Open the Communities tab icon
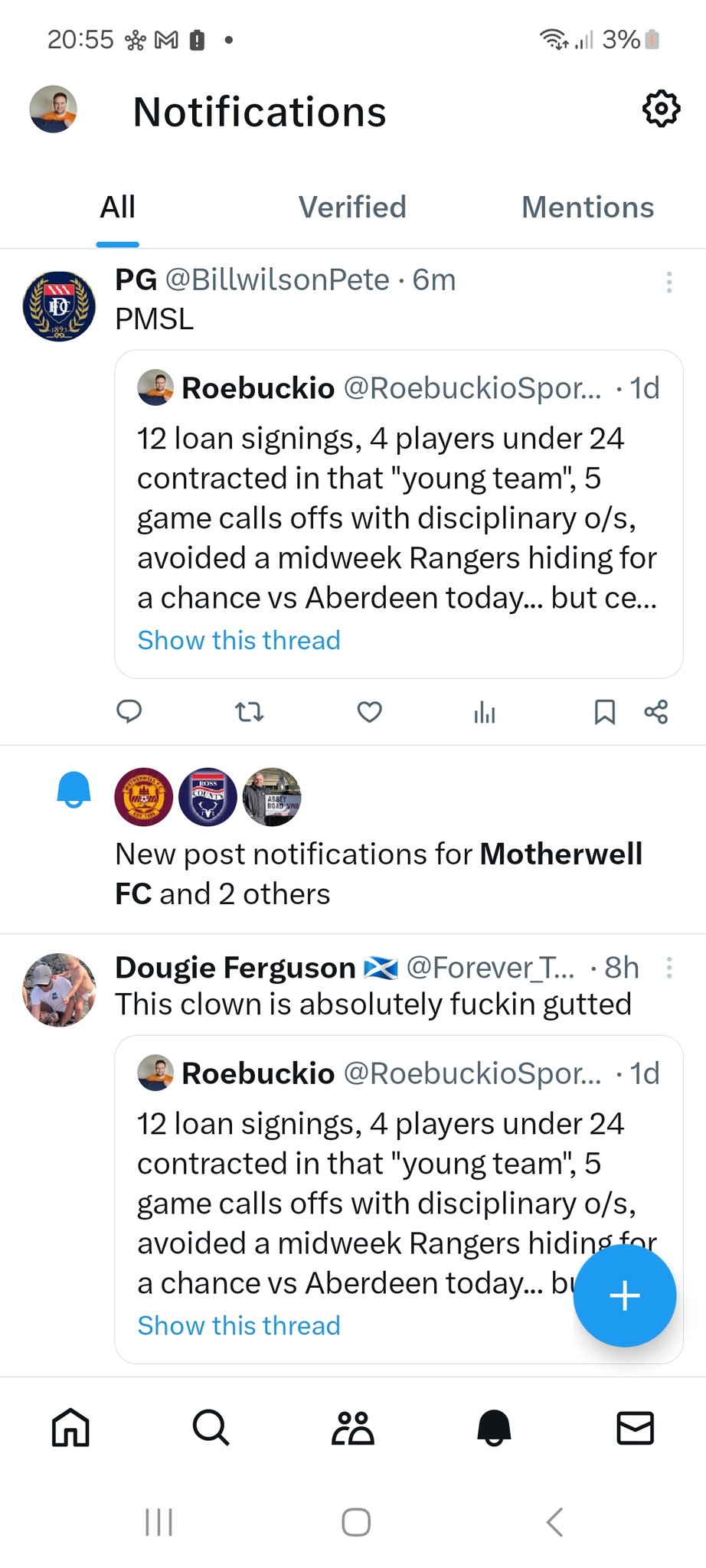The width and height of the screenshot is (706, 1568). click(352, 1428)
